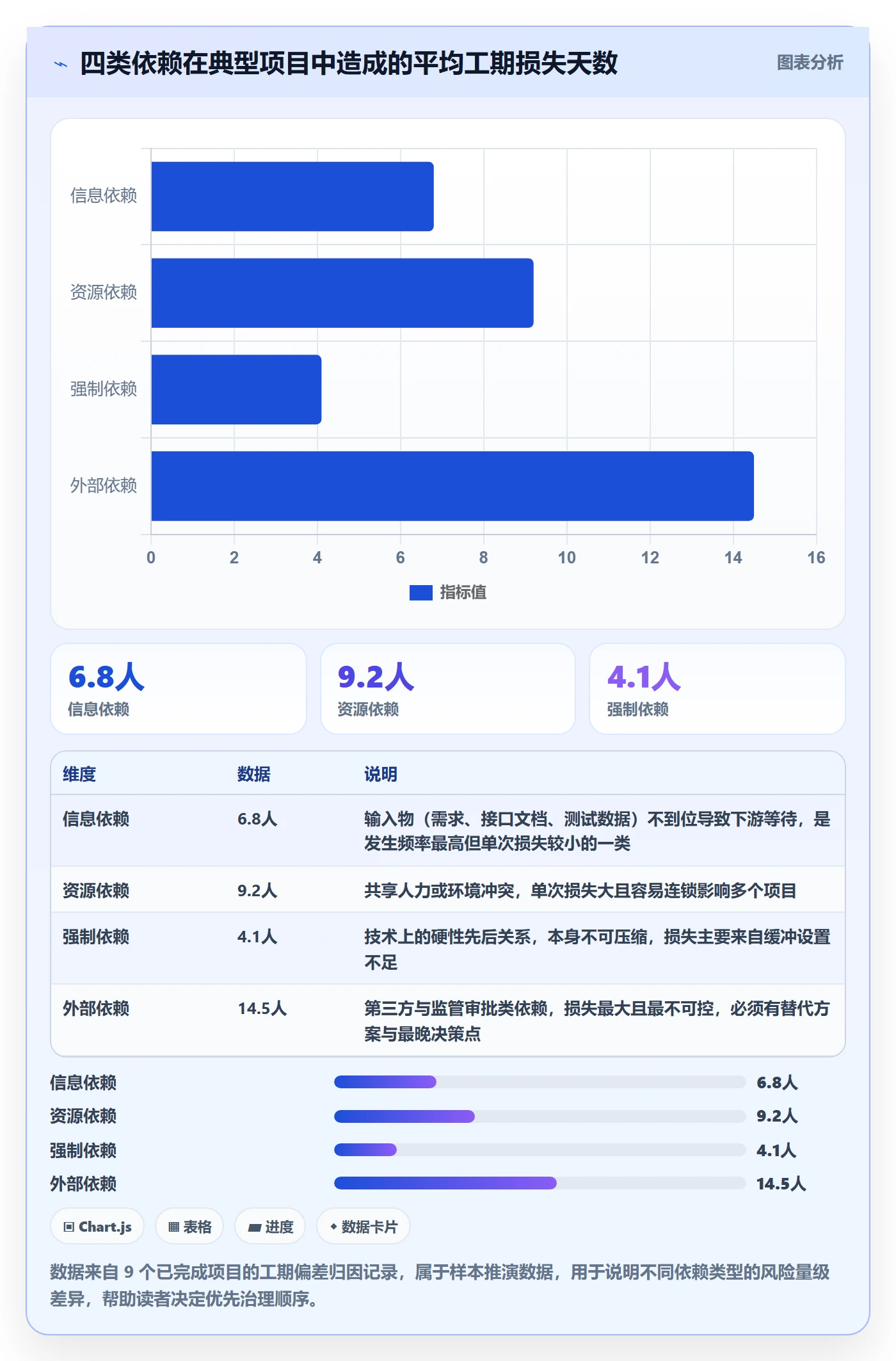The image size is (896, 1361).
Task: Click the lightning icon beside the title
Action: pyautogui.click(x=61, y=64)
